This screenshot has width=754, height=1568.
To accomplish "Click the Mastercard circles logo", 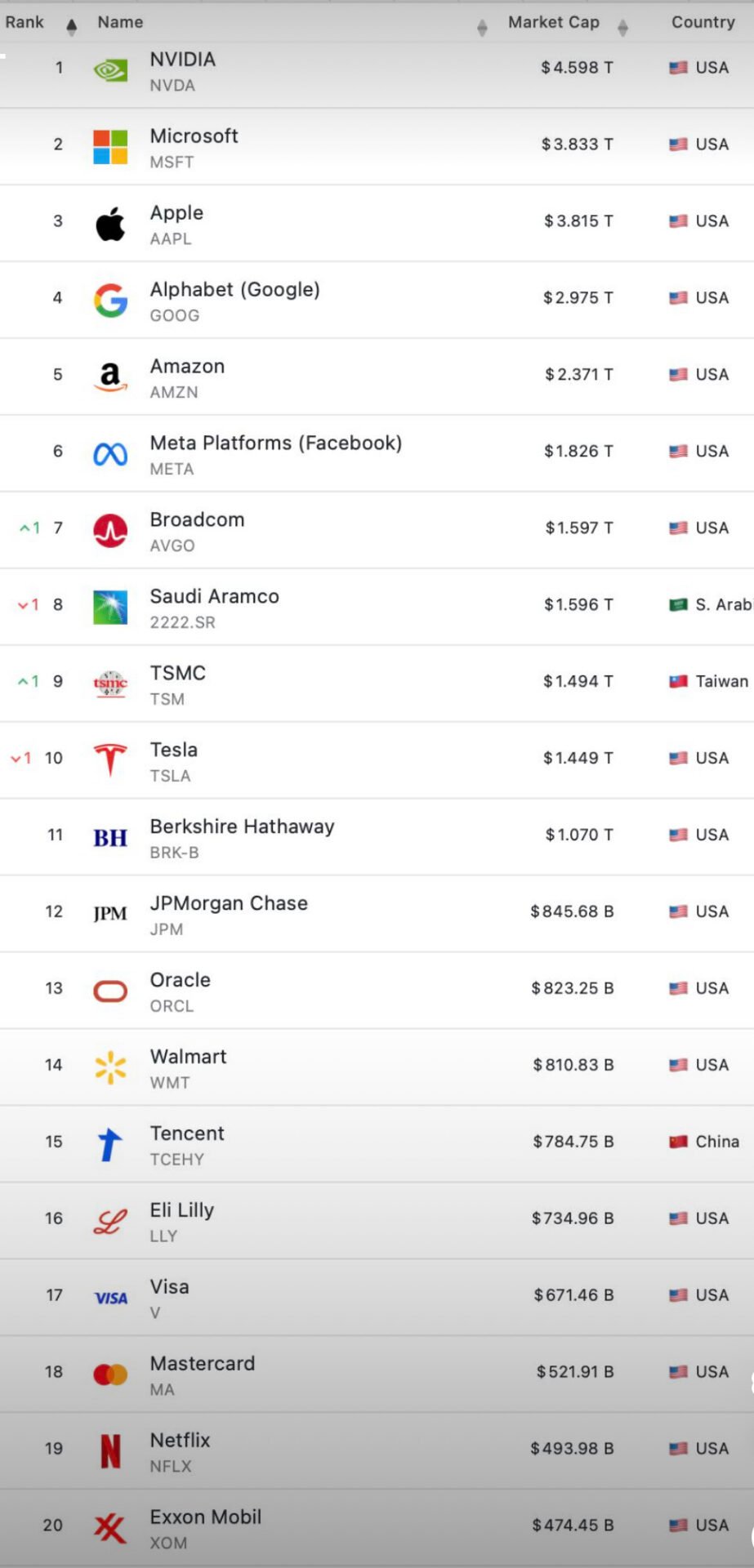I will [110, 1374].
